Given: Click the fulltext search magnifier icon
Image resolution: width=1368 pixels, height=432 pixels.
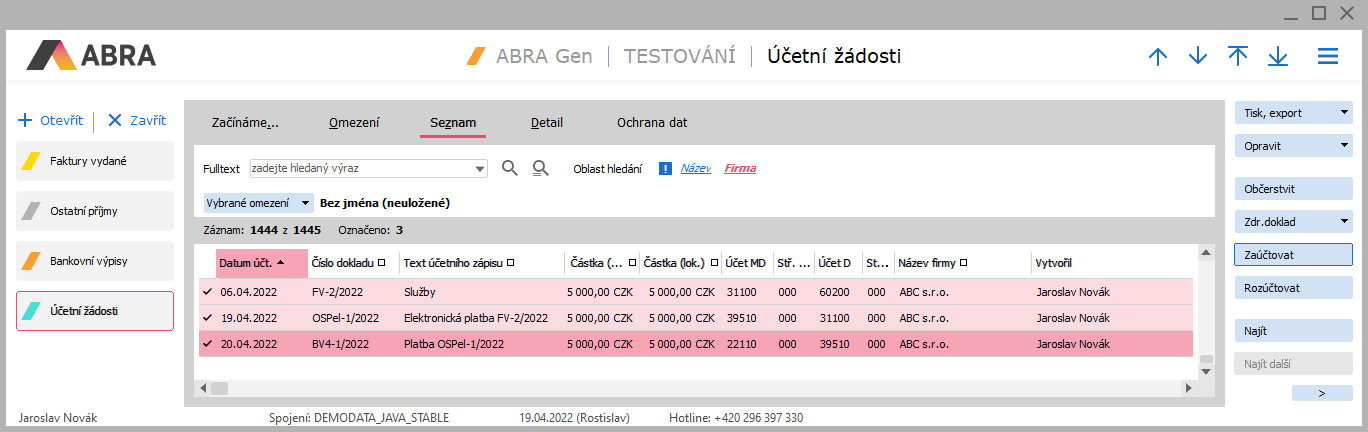Looking at the screenshot, I should [510, 168].
